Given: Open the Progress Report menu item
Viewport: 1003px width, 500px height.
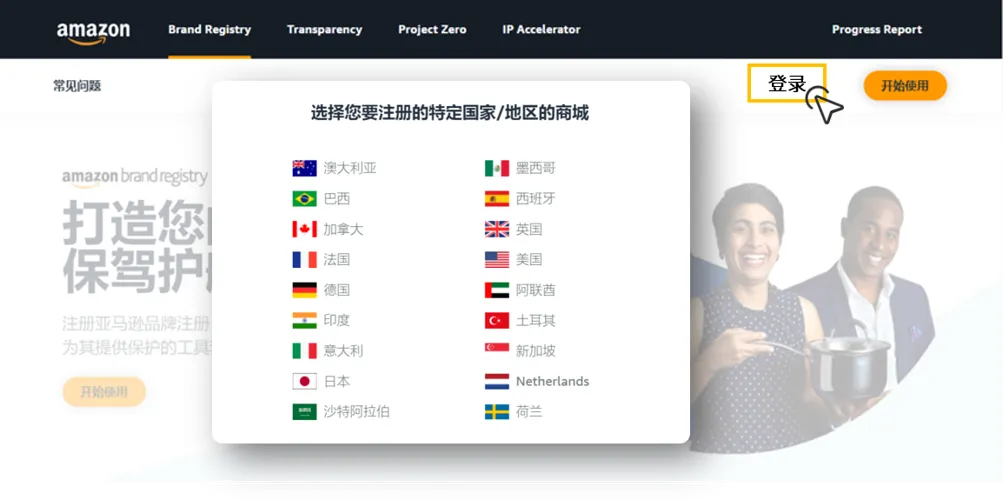Looking at the screenshot, I should click(876, 29).
